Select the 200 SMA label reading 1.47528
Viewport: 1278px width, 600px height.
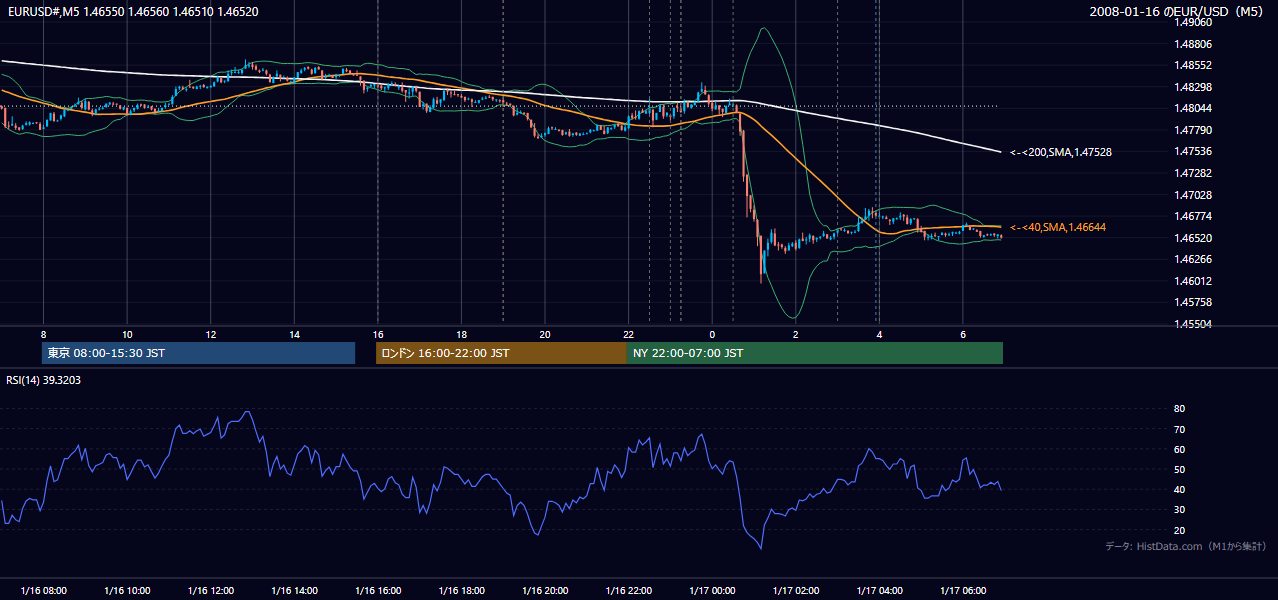pos(1061,152)
